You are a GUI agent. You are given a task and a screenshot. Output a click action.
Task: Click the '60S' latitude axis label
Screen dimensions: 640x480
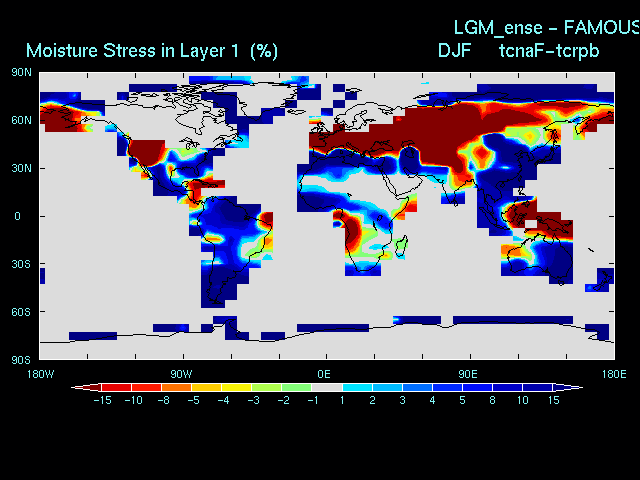(x=22, y=312)
